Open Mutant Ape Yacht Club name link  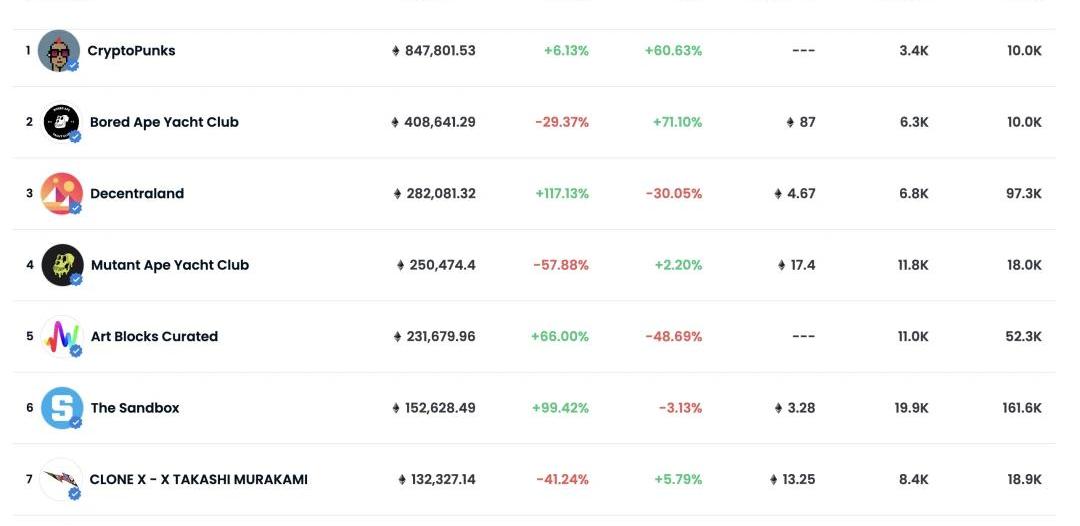pyautogui.click(x=170, y=265)
